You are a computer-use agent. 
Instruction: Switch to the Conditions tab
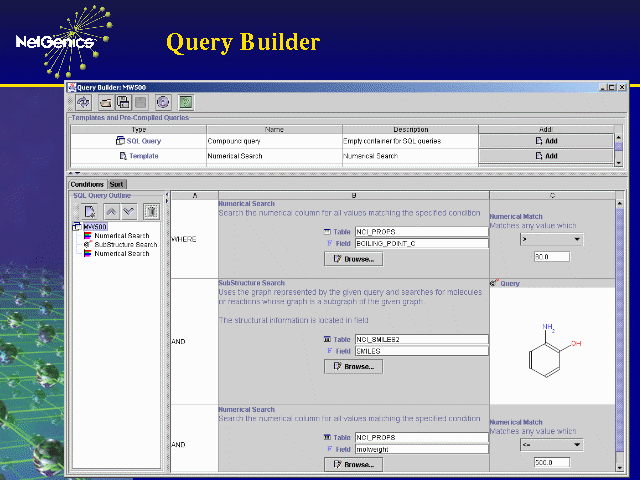coord(87,184)
